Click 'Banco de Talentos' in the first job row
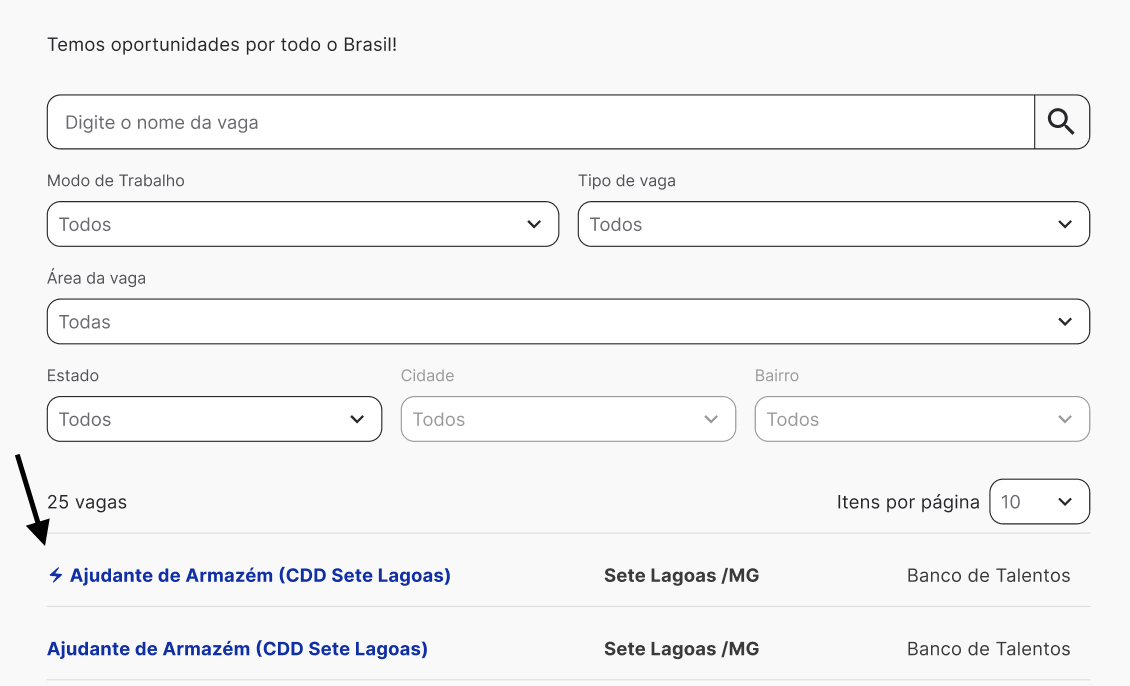This screenshot has height=686, width=1130. point(988,576)
